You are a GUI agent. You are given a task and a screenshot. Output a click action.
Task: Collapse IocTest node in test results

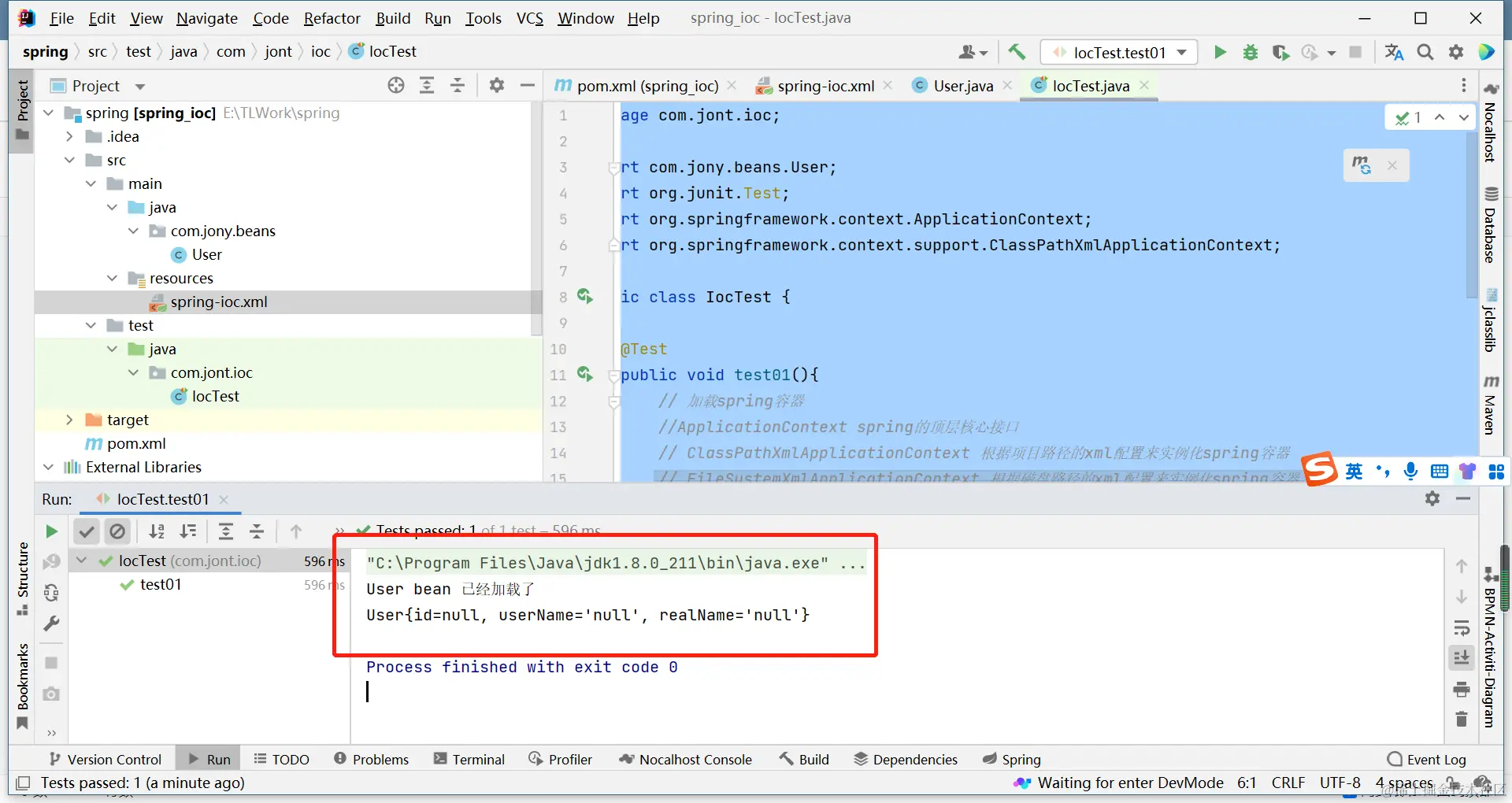(x=82, y=561)
